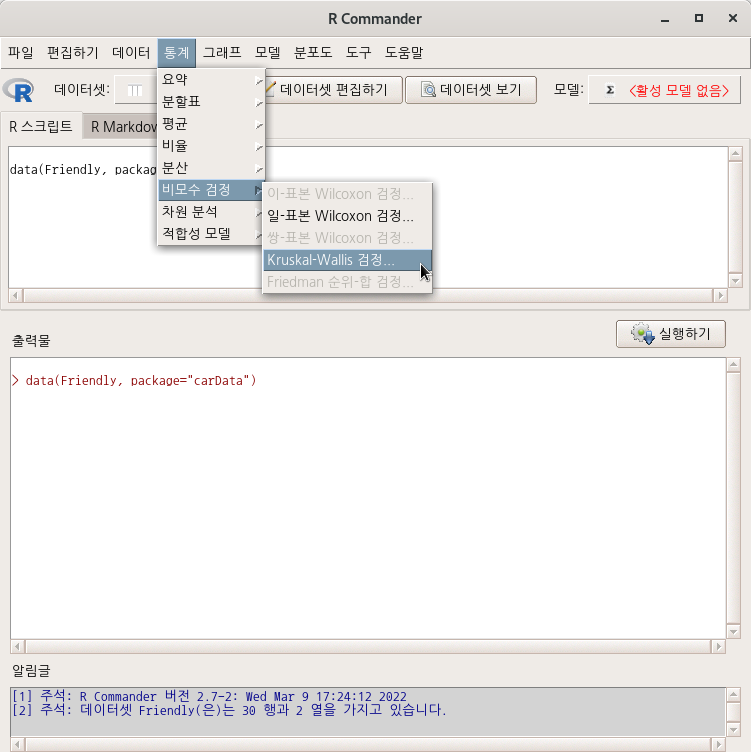Select the 비모수 검정 submenu entry

point(211,190)
